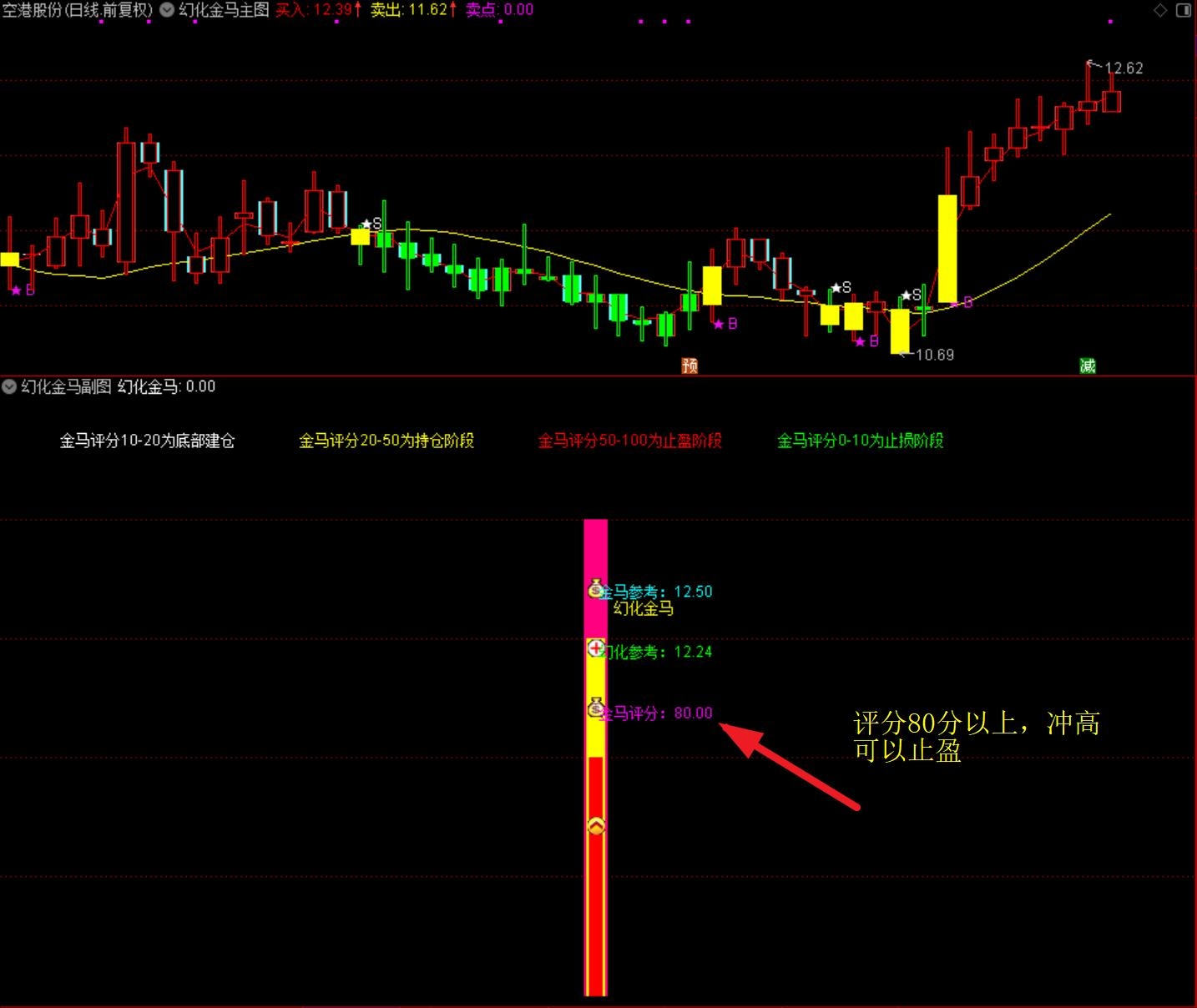Click the gold up-chevron icon on red bar
This screenshot has height=1008, width=1197.
click(x=596, y=826)
